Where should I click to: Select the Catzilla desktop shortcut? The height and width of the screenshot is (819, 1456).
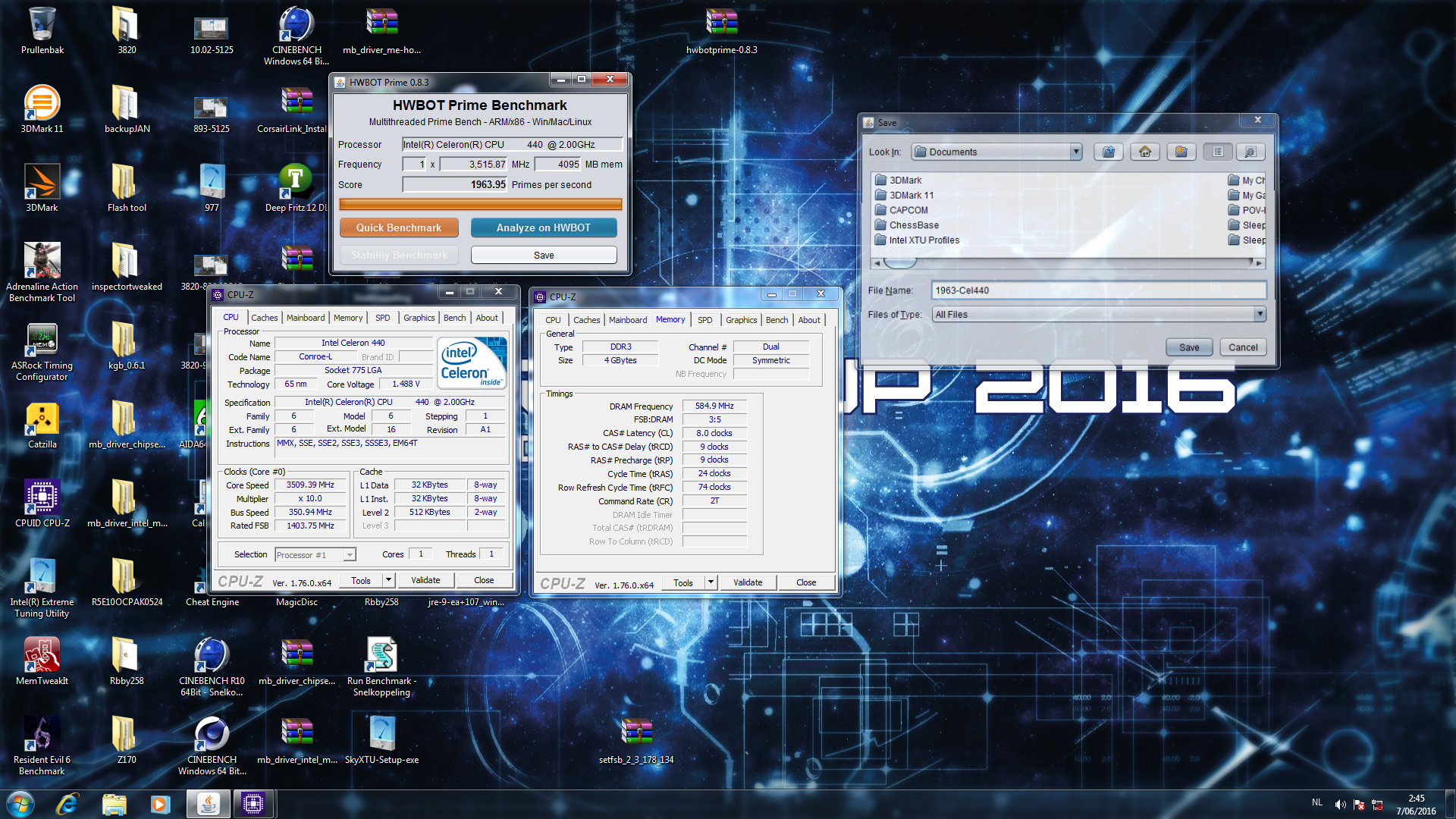pyautogui.click(x=42, y=425)
